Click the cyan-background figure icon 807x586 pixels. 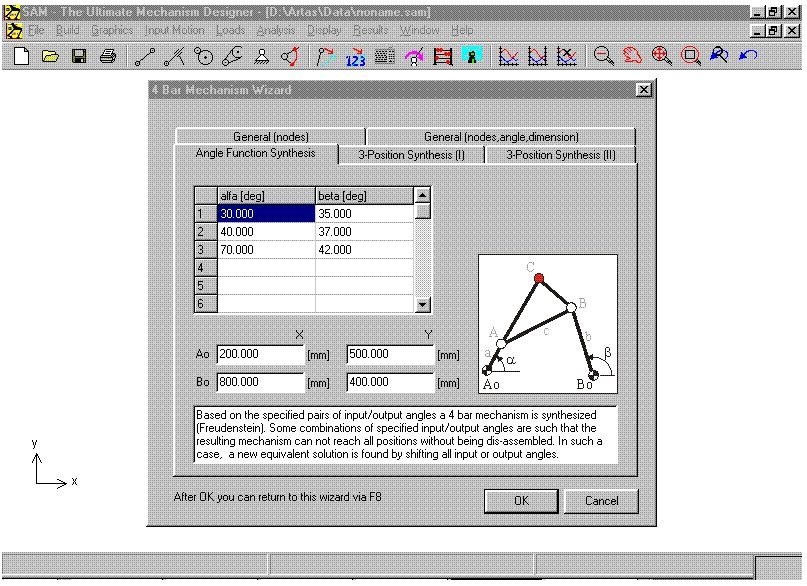pos(472,56)
